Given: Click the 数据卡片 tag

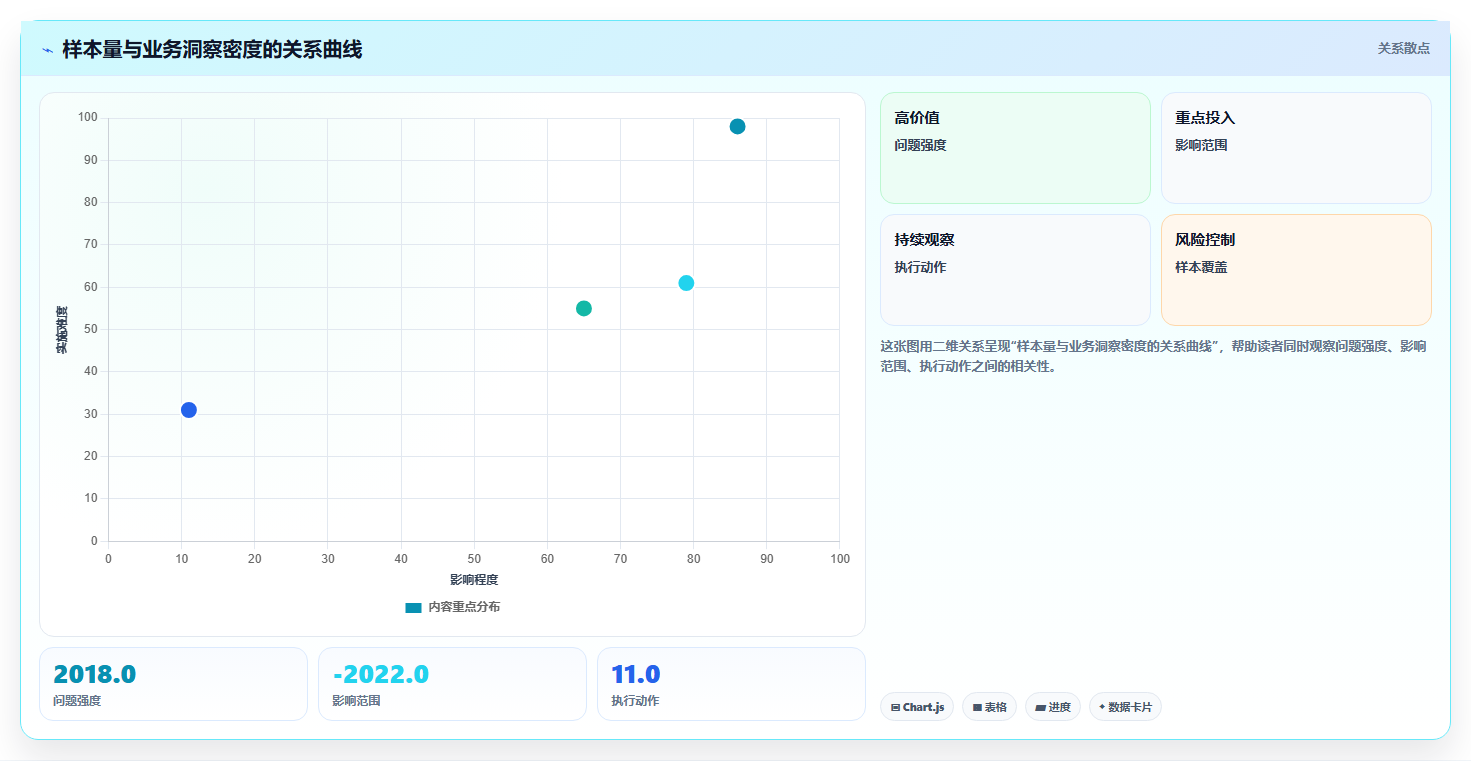Looking at the screenshot, I should (x=1125, y=707).
